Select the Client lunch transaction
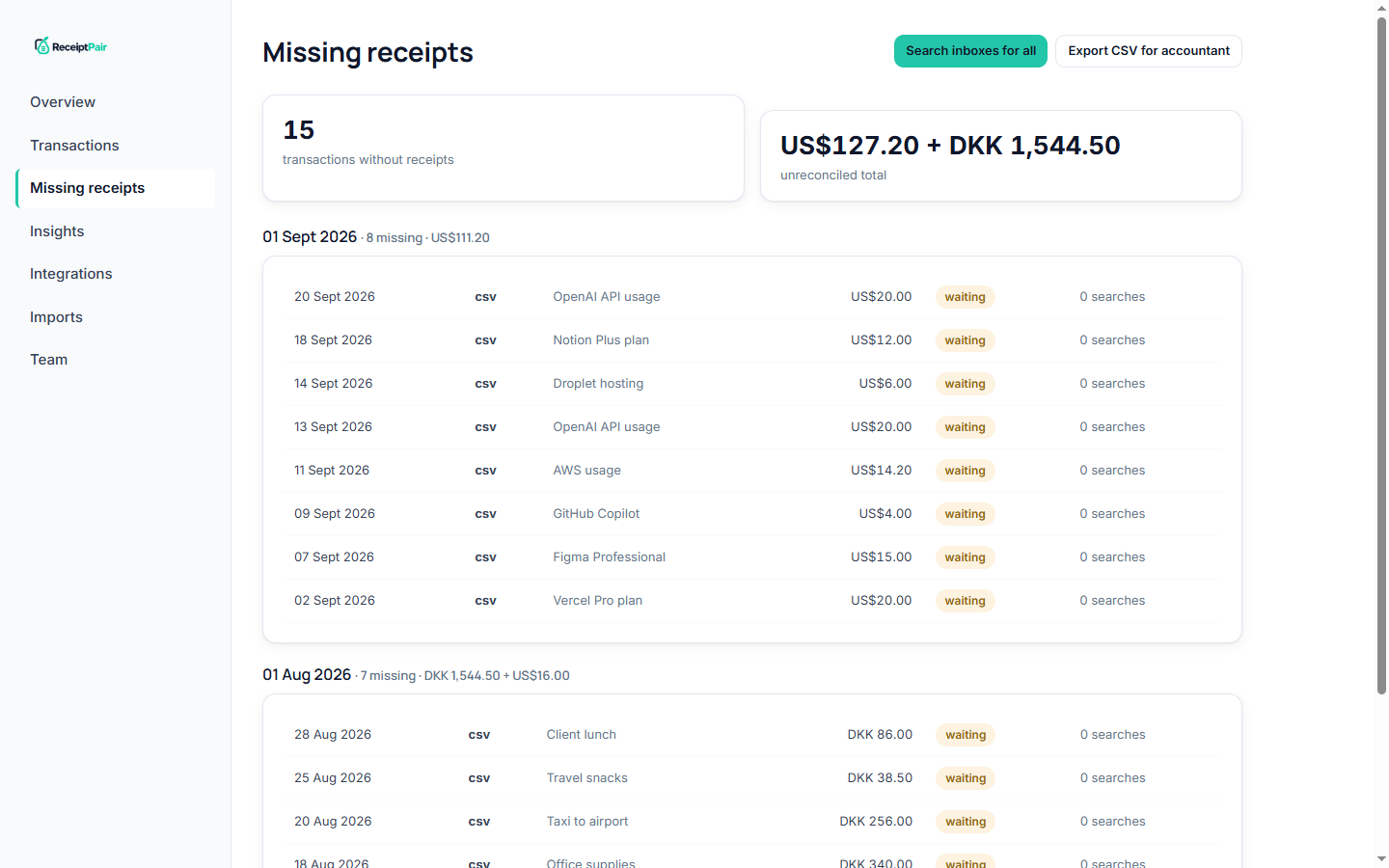This screenshot has height=868, width=1389. tap(752, 735)
